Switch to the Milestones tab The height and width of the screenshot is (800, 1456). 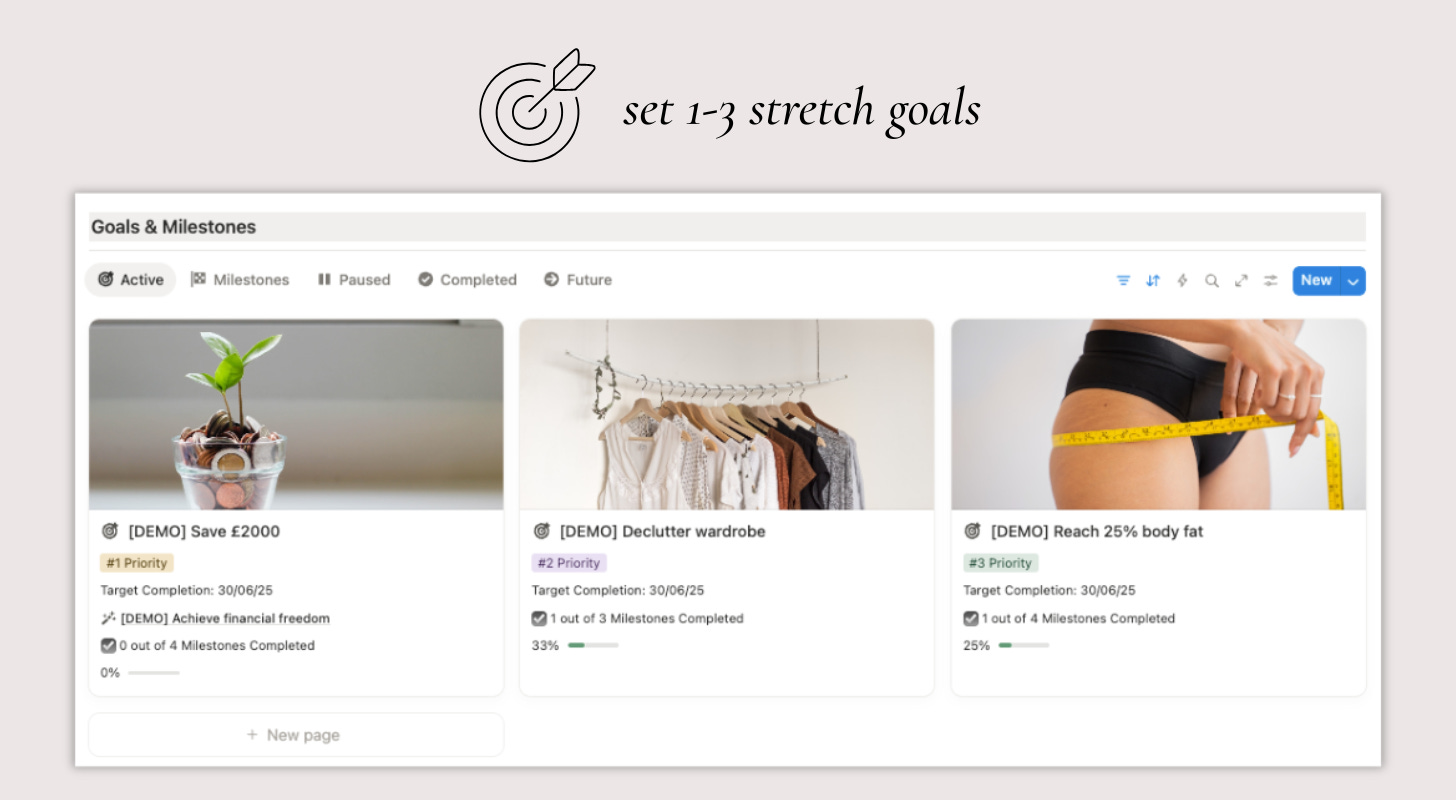tap(240, 280)
